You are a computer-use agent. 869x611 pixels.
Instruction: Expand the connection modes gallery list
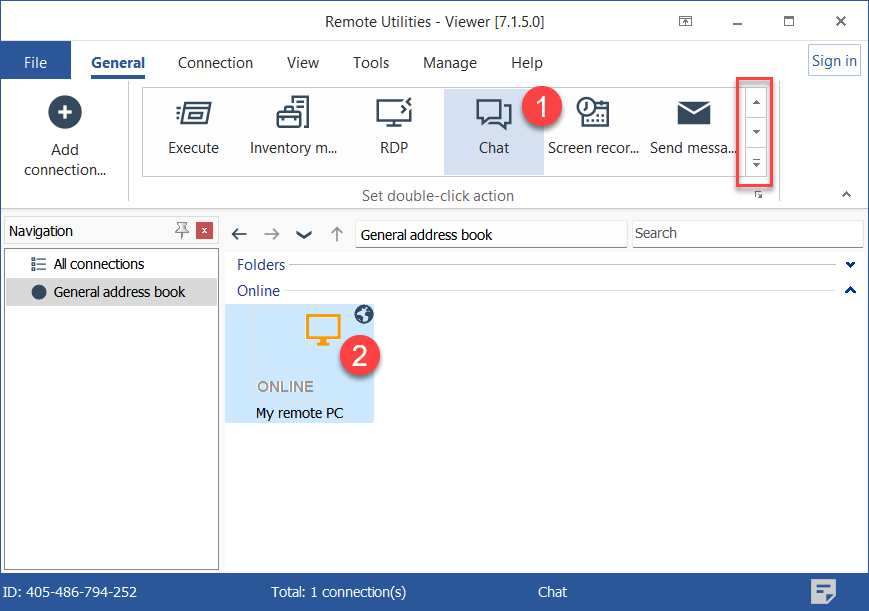click(x=756, y=163)
